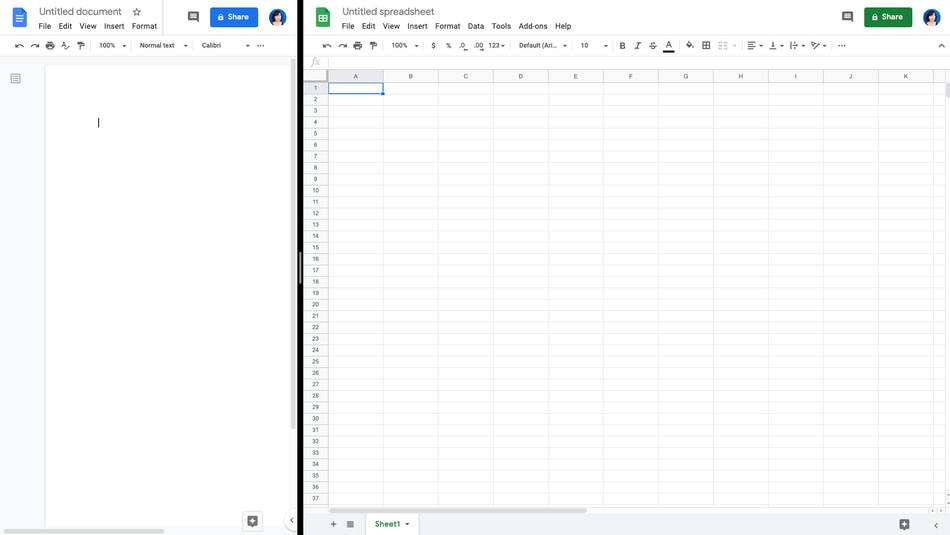Toggle strikethrough in Sheets

[653, 45]
